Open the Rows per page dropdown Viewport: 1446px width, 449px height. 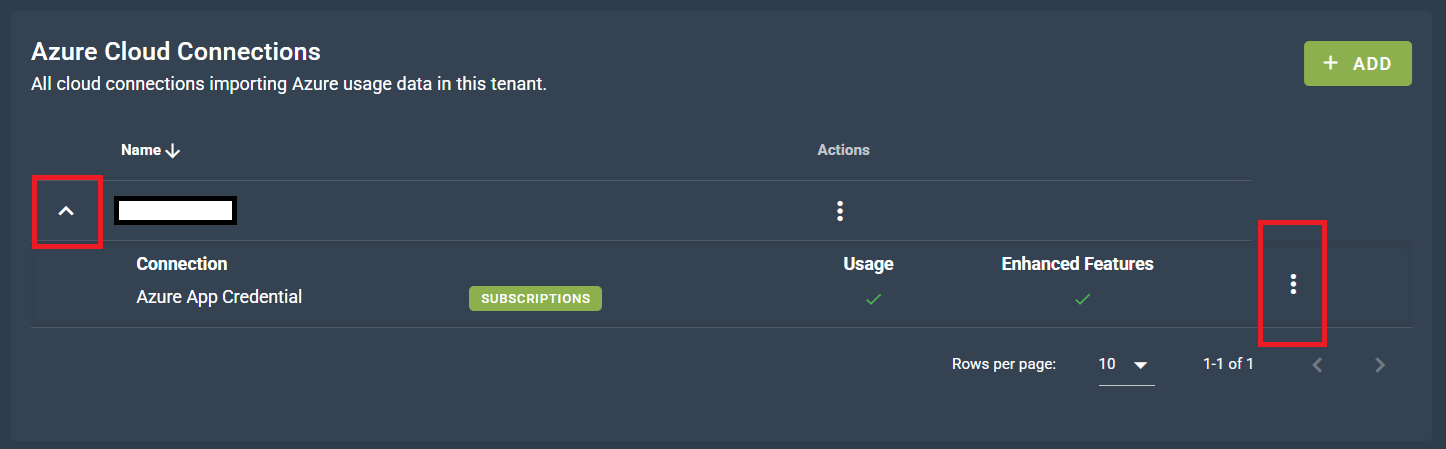(1126, 365)
